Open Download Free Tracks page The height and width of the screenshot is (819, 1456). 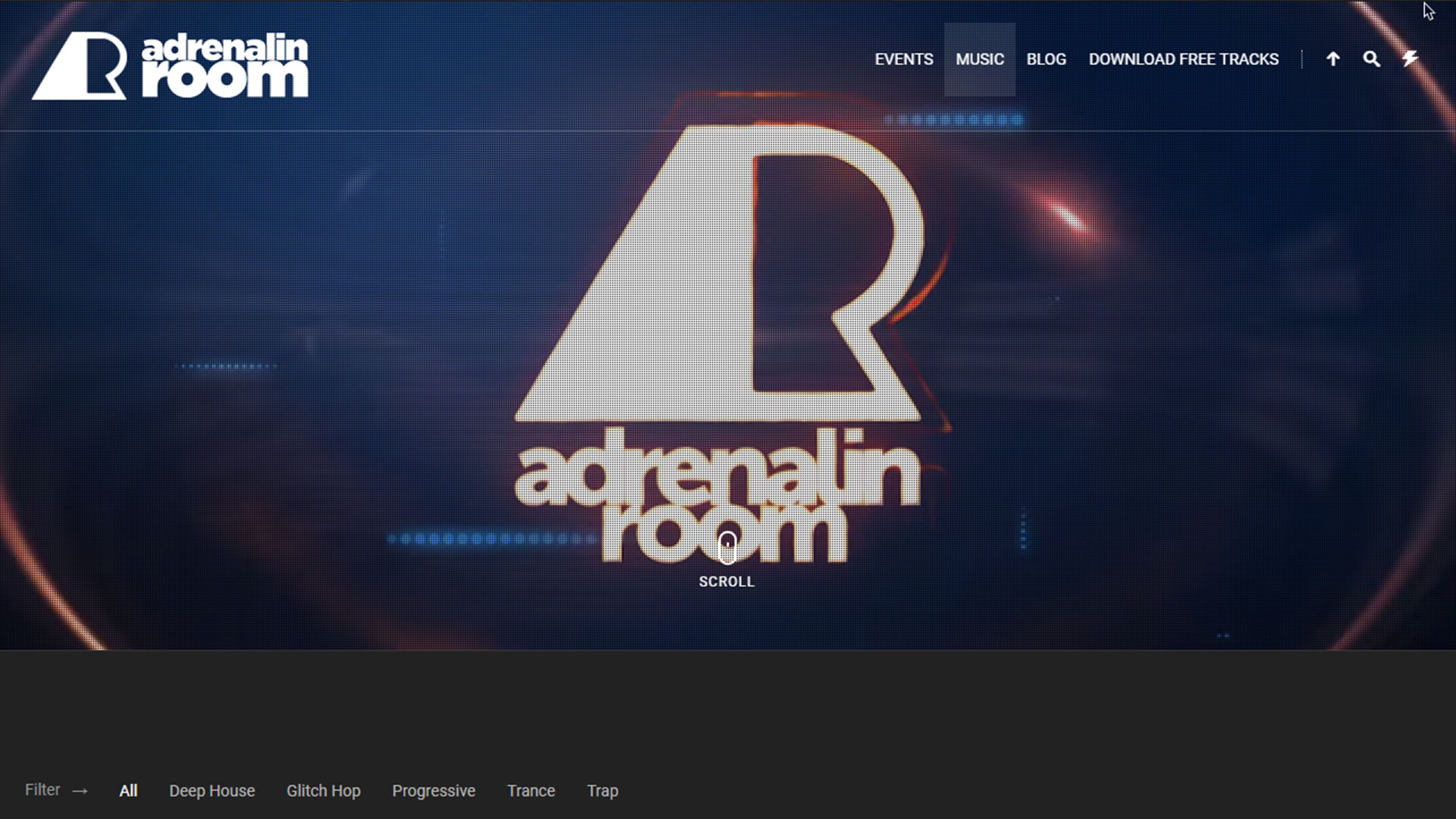1184,59
